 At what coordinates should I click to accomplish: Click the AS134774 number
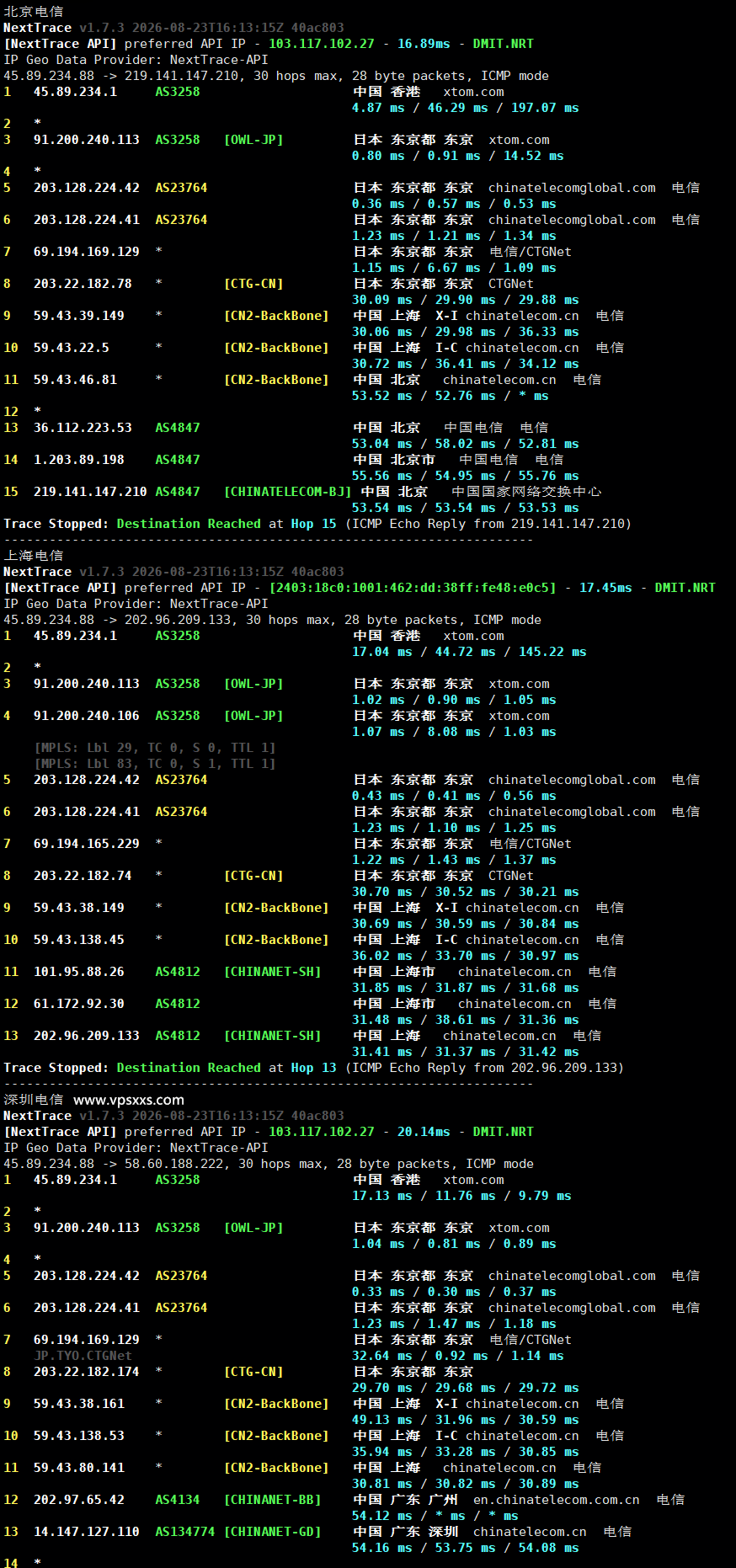[x=185, y=1532]
